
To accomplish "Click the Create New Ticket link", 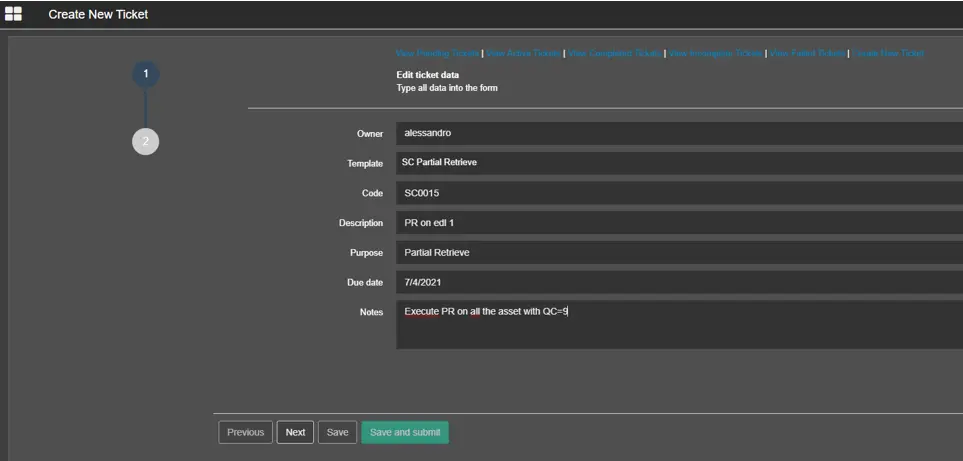I will 889,53.
